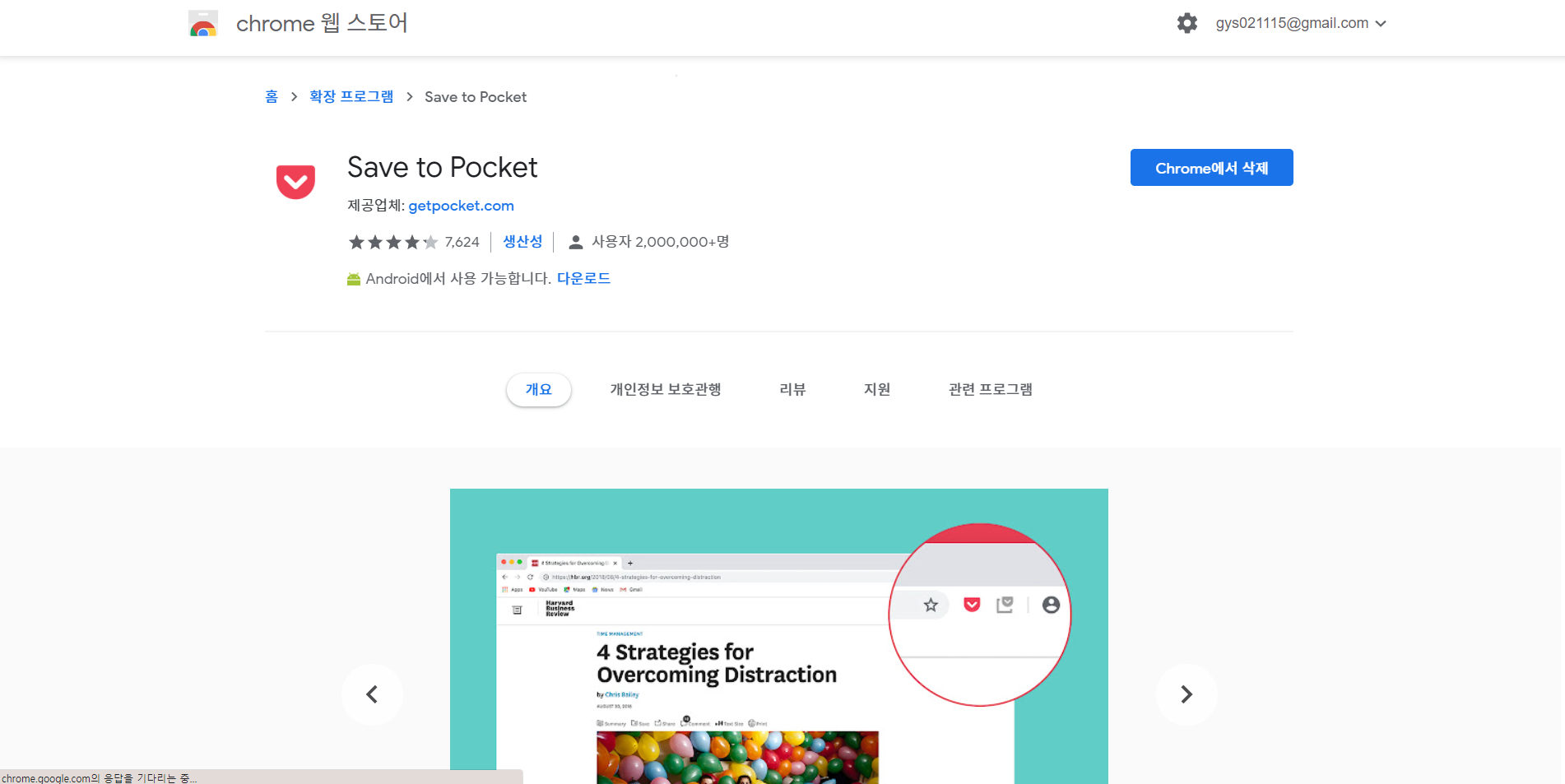Open the 지원 tab
Viewport: 1565px width, 784px height.
tap(877, 389)
